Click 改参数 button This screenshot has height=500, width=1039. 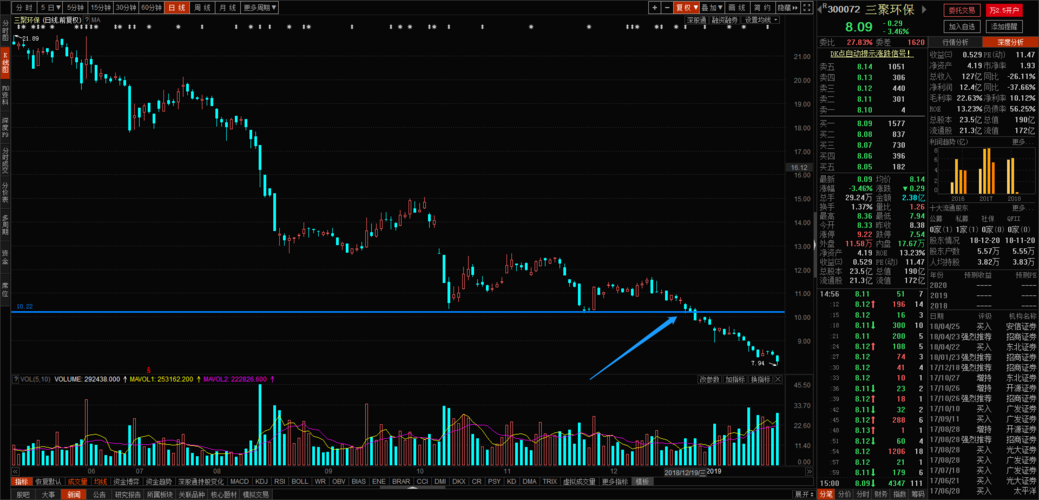(710, 379)
